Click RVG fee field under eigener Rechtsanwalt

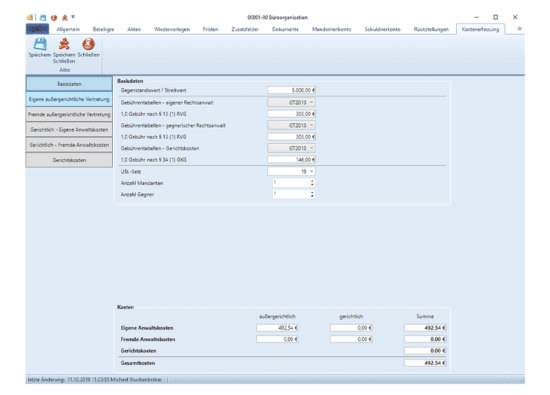[x=291, y=114]
